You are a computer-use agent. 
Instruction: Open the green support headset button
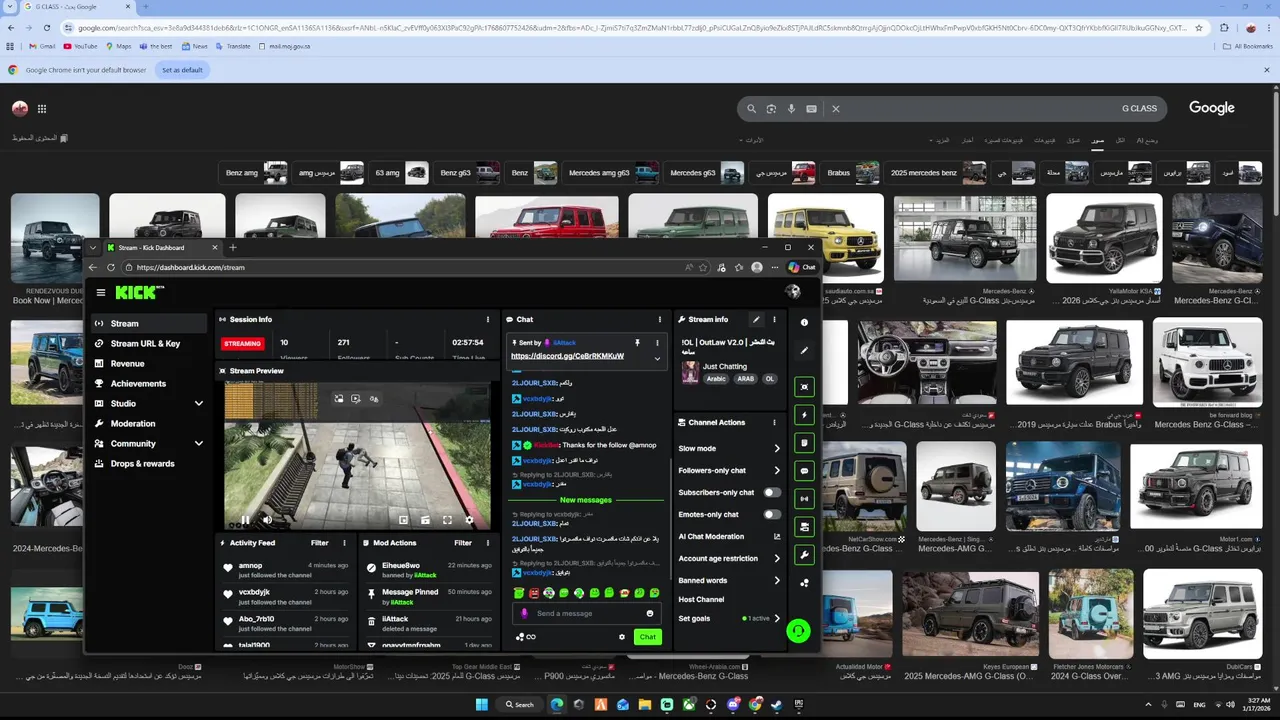[798, 631]
